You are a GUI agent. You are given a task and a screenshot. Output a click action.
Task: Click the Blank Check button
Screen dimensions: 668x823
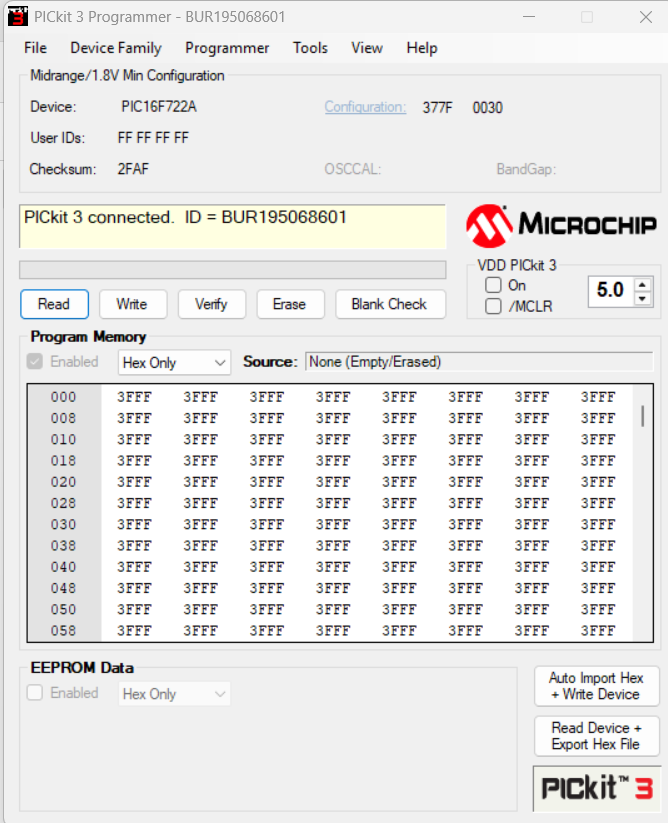[x=390, y=304]
